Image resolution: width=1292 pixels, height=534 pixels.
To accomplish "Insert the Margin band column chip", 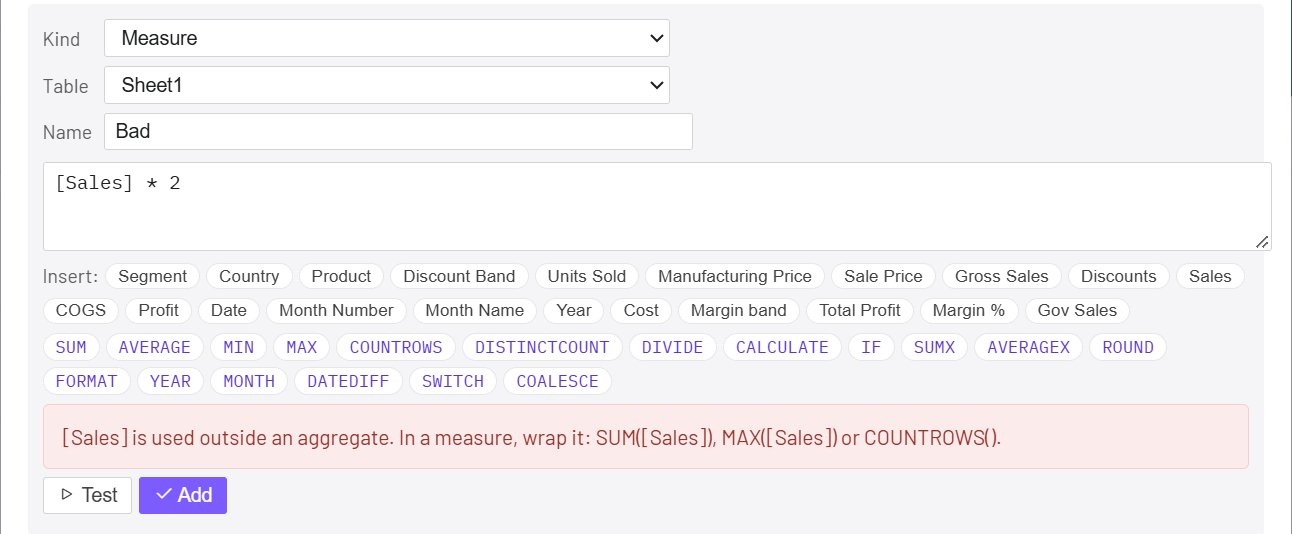I will tap(738, 310).
